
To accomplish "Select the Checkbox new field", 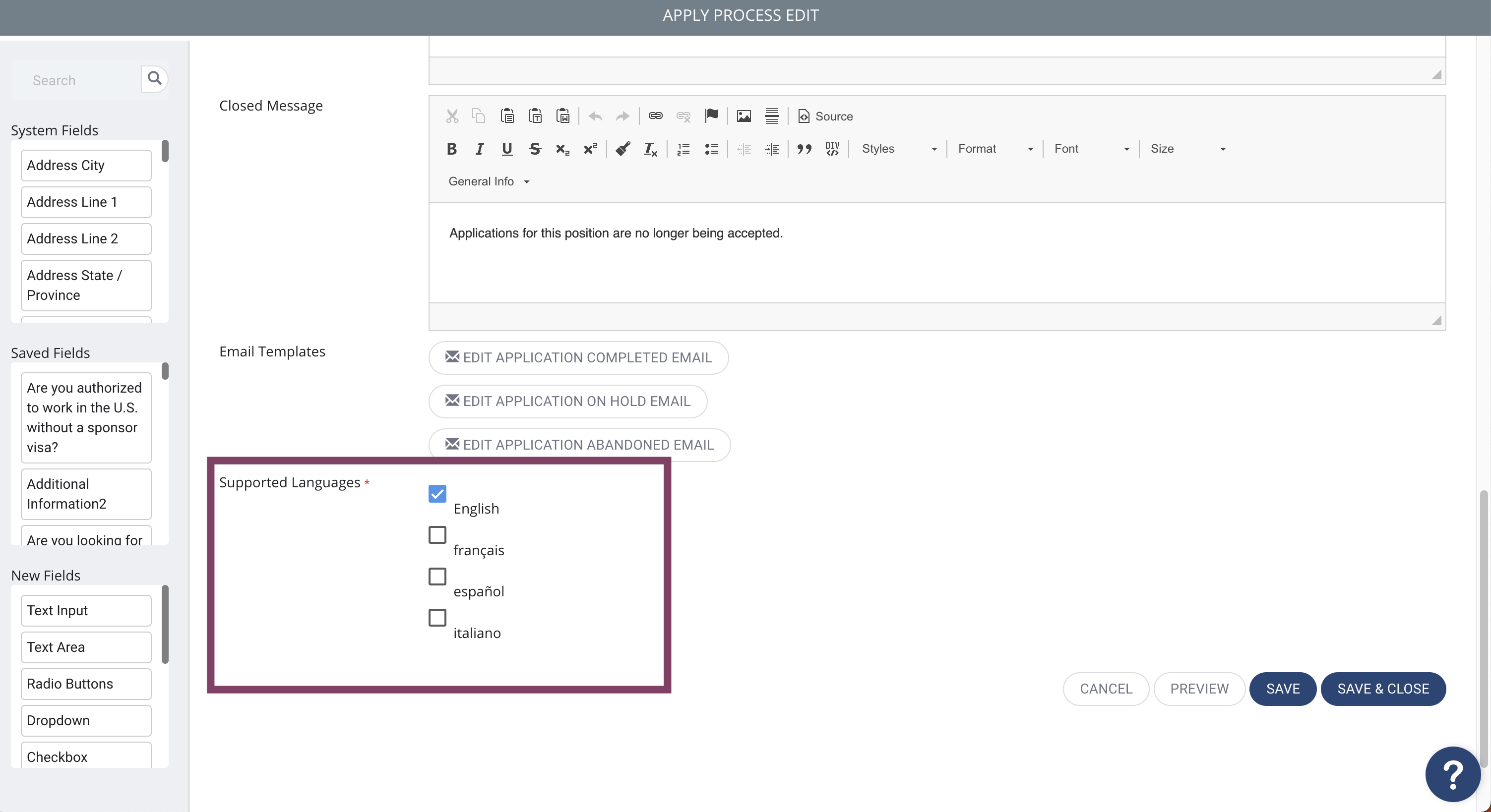I will coord(86,755).
